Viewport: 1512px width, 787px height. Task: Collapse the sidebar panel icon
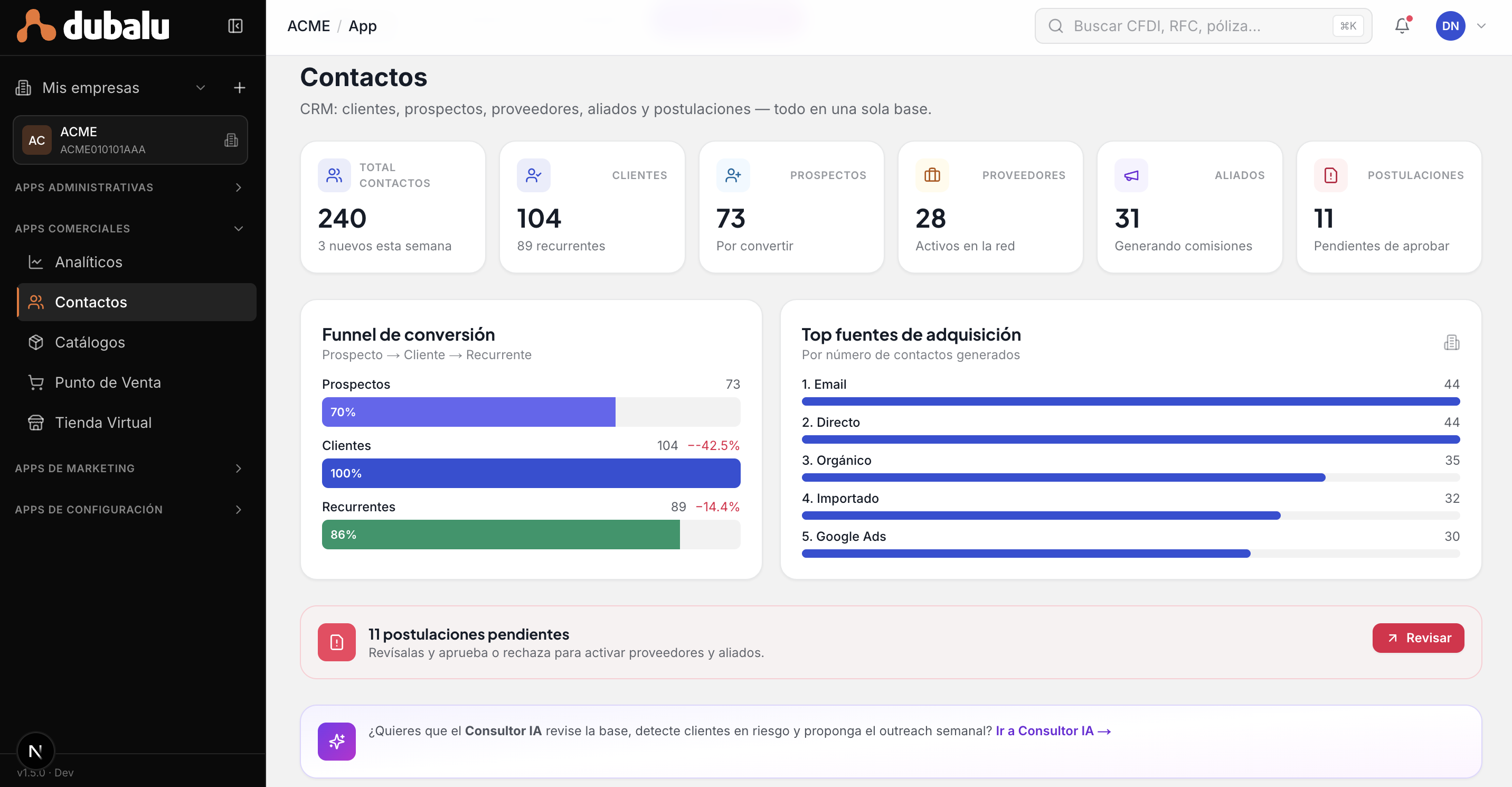point(235,26)
